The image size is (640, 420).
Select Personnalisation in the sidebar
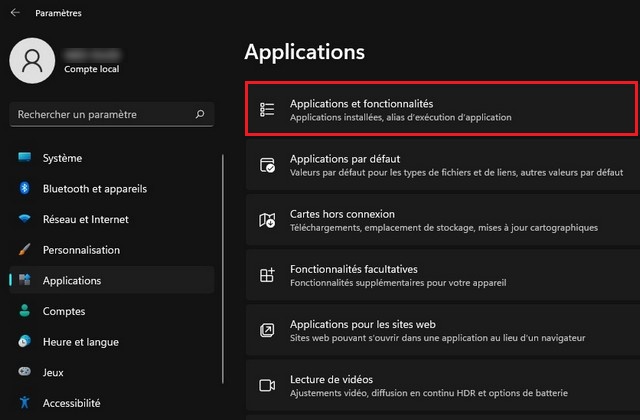click(x=112, y=250)
